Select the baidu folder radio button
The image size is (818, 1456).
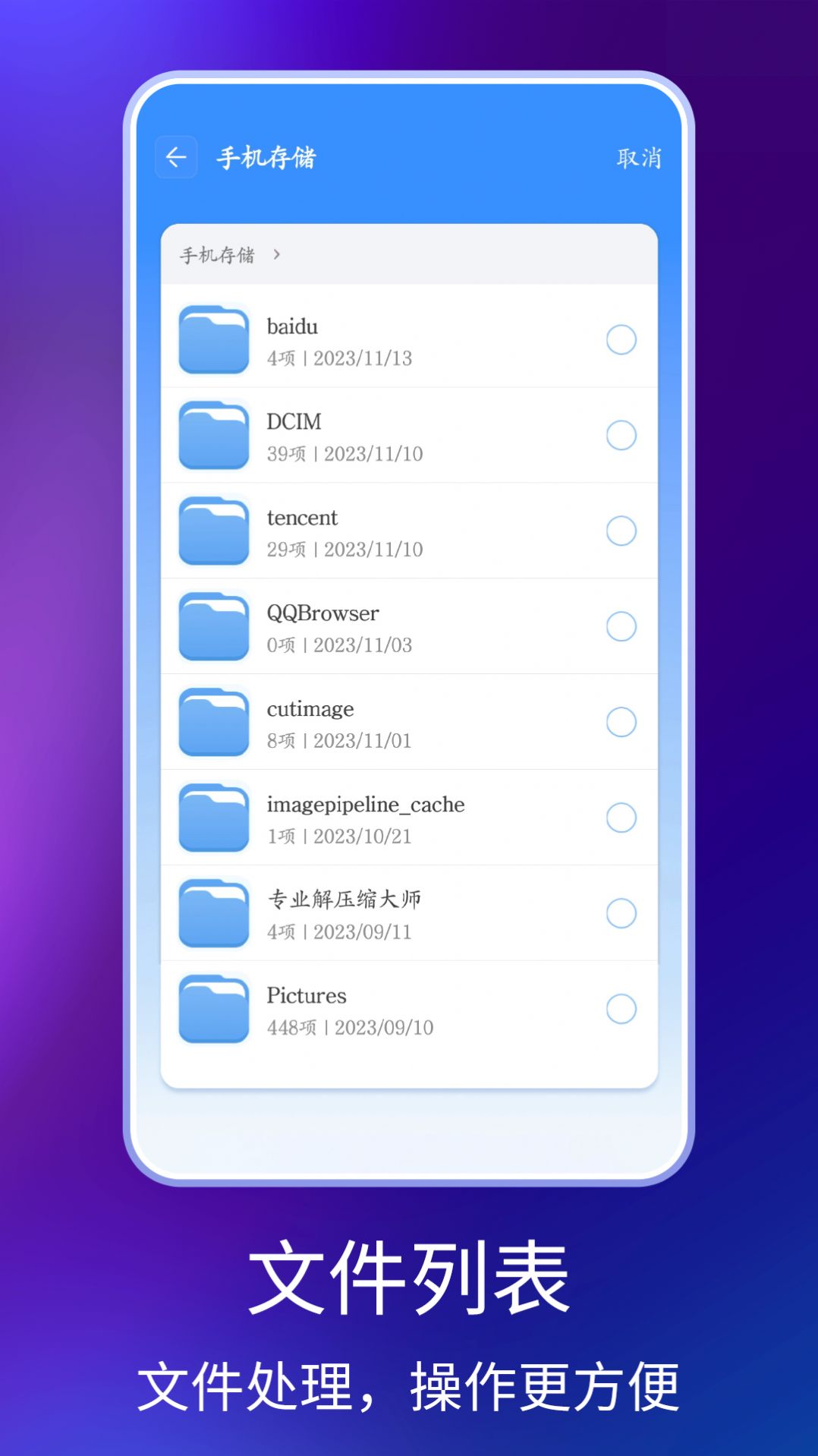621,340
